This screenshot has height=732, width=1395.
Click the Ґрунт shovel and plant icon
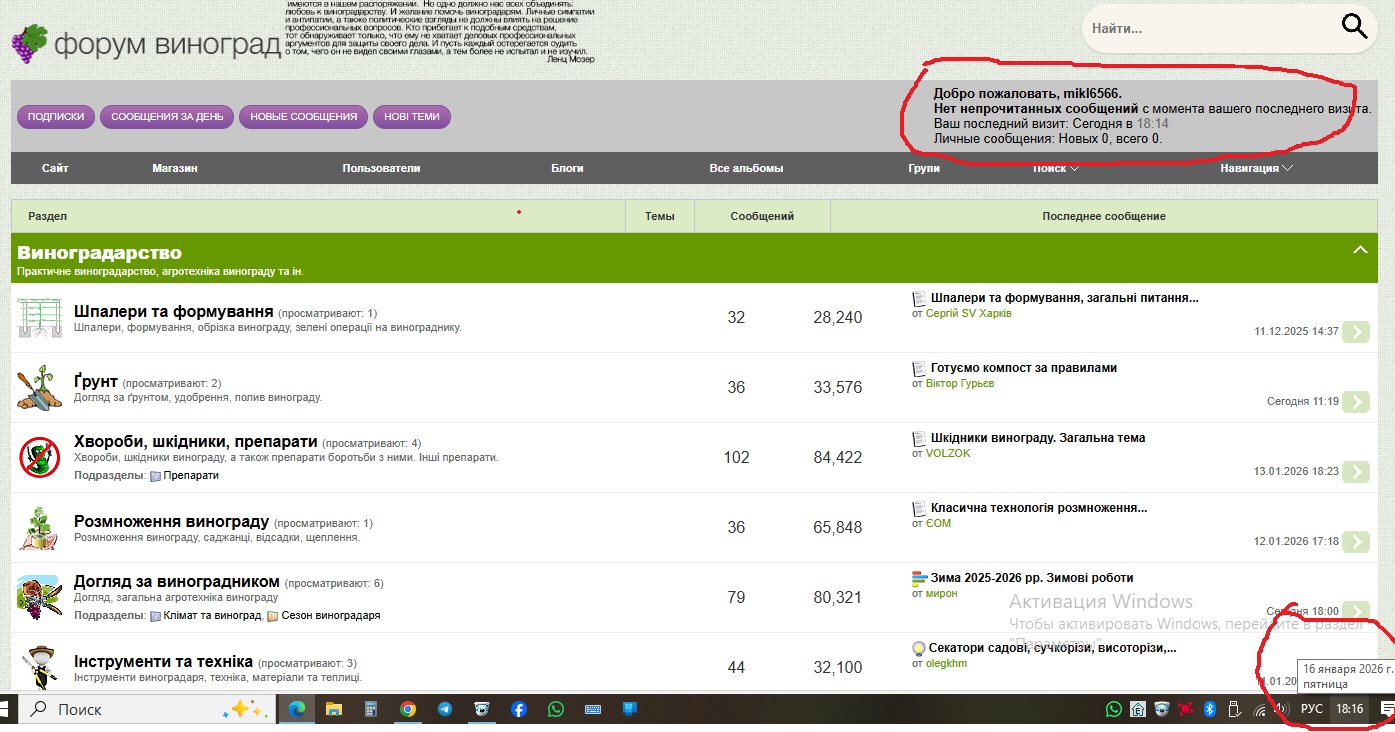point(40,388)
